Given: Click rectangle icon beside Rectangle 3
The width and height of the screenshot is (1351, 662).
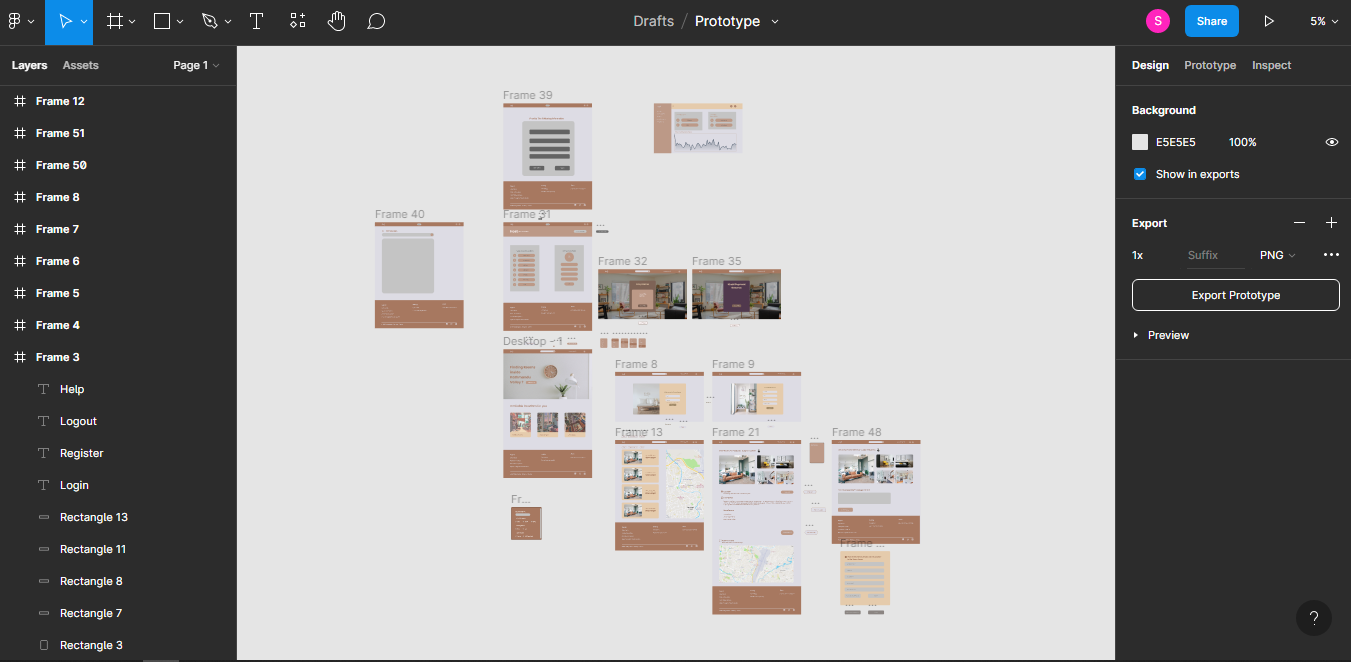Looking at the screenshot, I should (x=43, y=645).
